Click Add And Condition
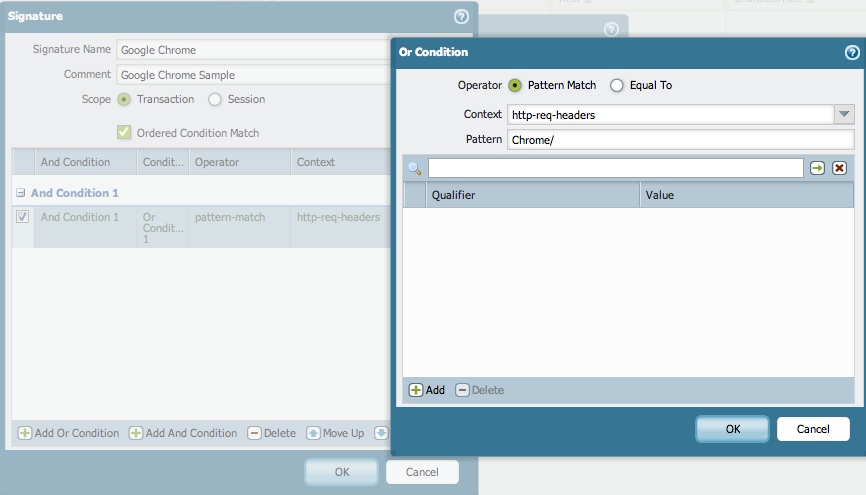Image resolution: width=866 pixels, height=495 pixels. [183, 433]
